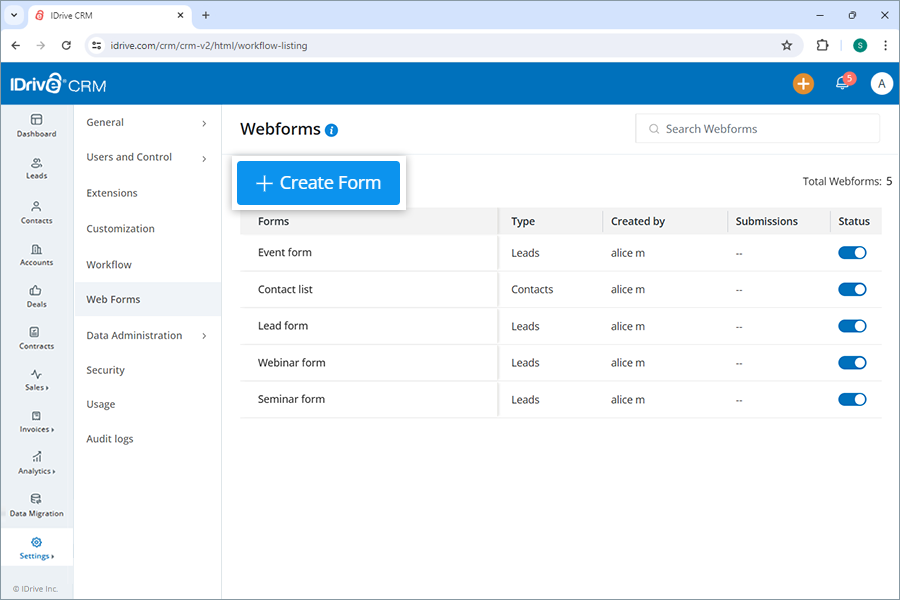The image size is (900, 600).
Task: Disable the Contact list webform status
Action: 852,289
